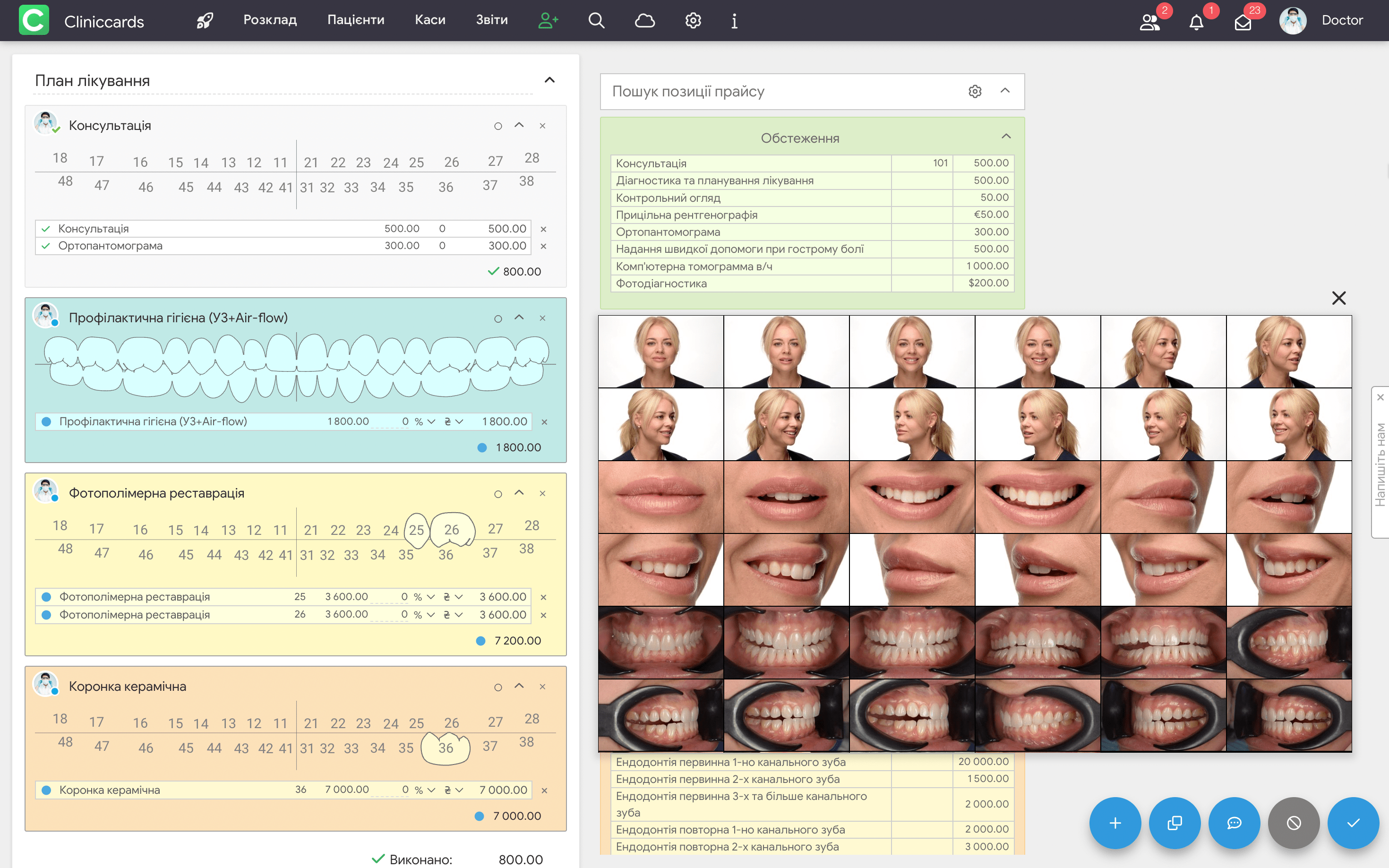
Task: Click the add patient icon
Action: tap(548, 21)
